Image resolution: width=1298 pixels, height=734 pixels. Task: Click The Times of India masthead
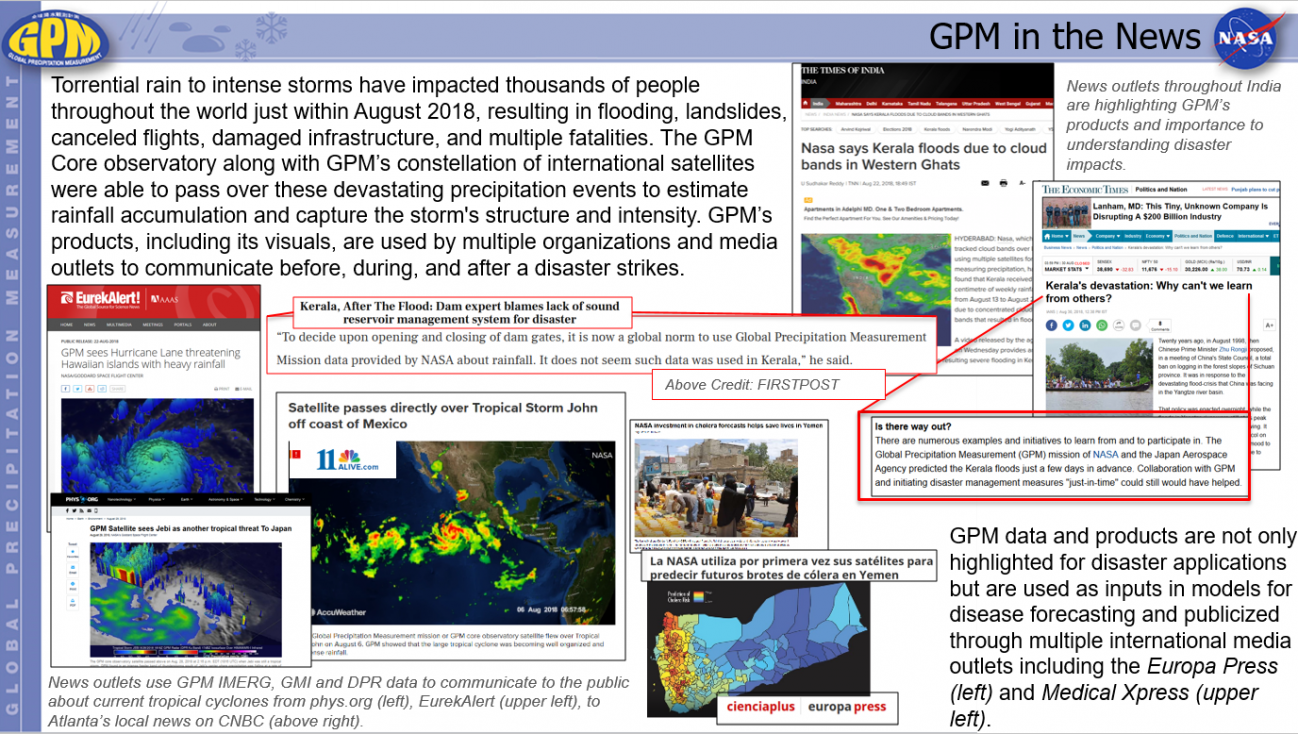(x=845, y=70)
